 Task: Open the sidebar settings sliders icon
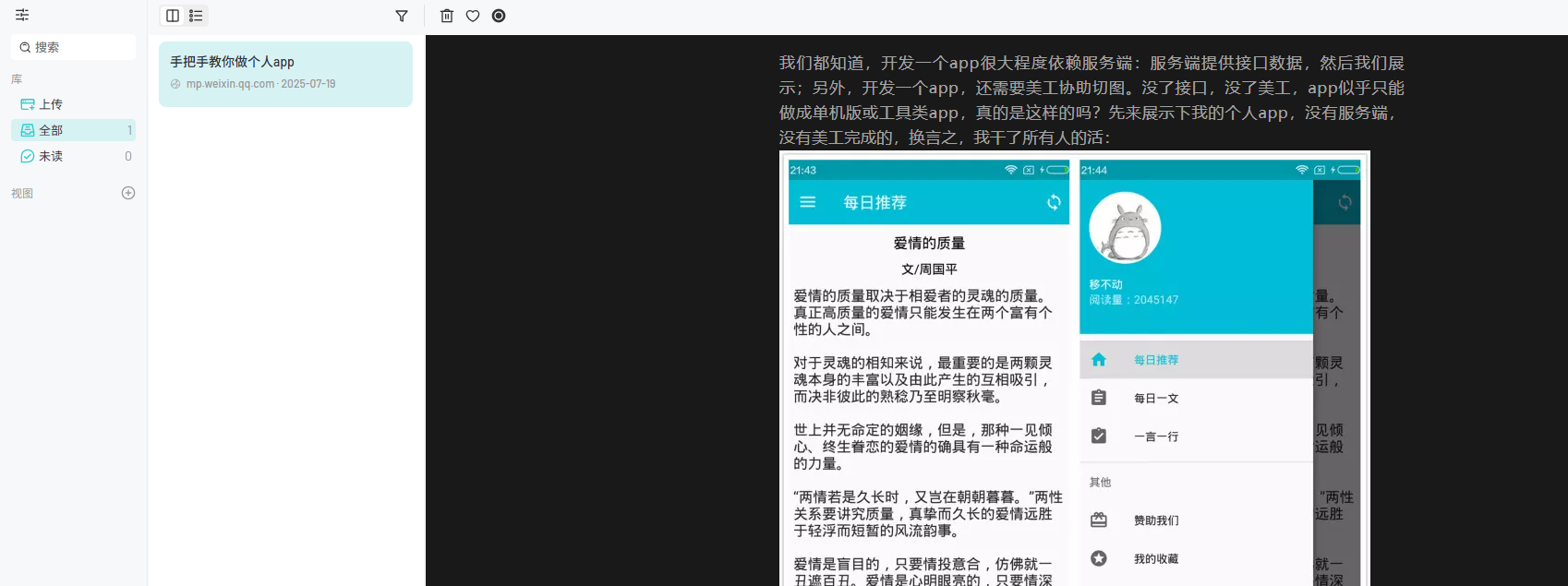click(22, 16)
